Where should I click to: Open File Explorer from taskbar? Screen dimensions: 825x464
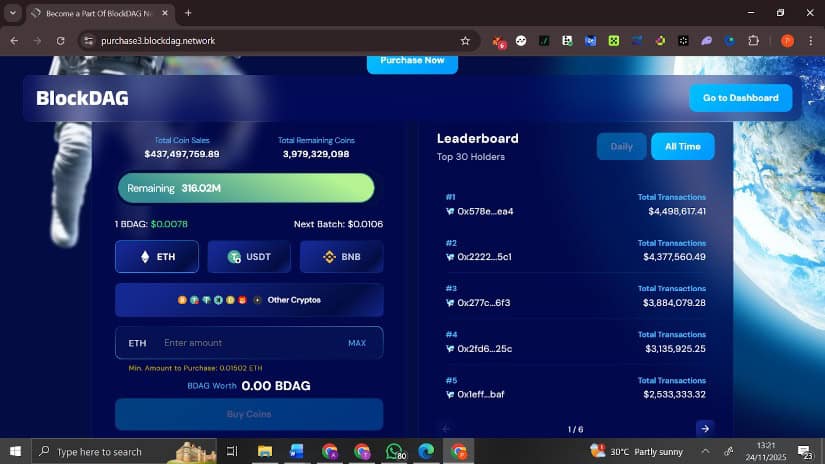(x=265, y=452)
